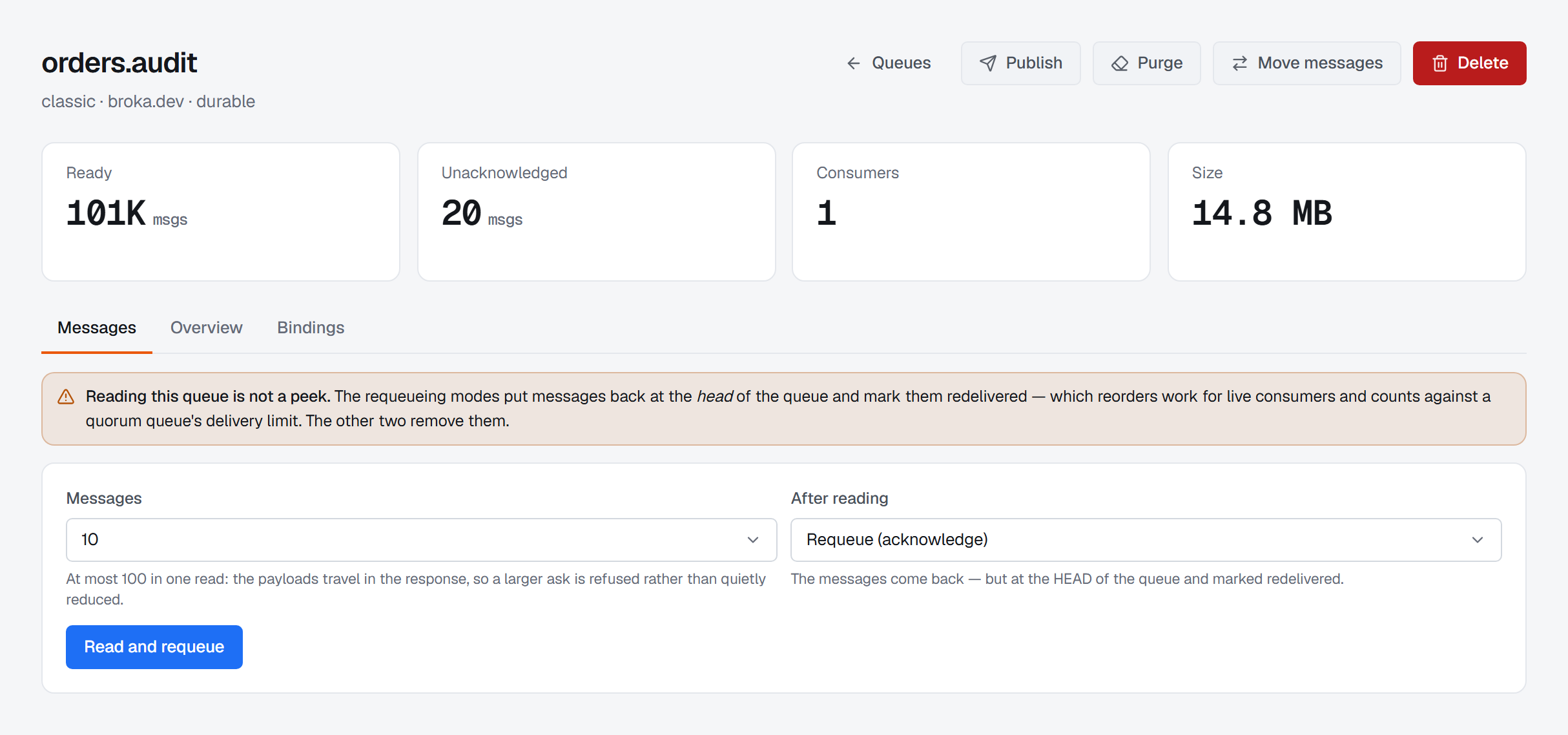Viewport: 1568px width, 735px height.
Task: Switch to the Bindings tab
Action: tap(311, 328)
